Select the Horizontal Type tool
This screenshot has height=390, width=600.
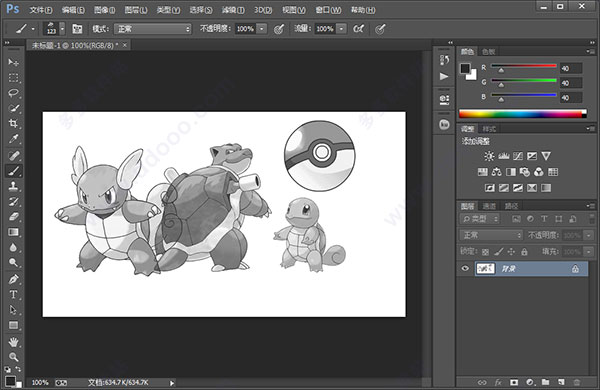coord(13,294)
